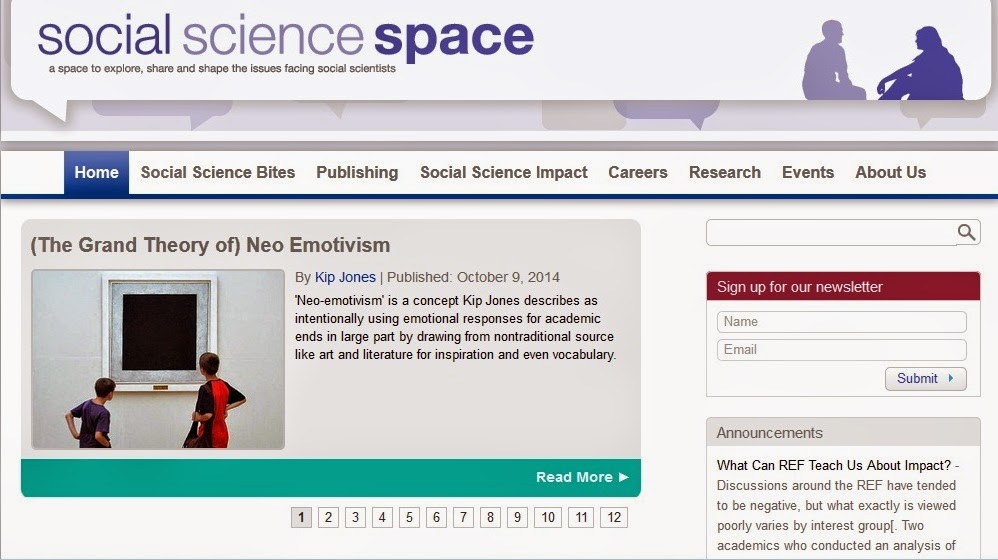Click the Read More button
This screenshot has height=560, width=998.
pos(582,477)
